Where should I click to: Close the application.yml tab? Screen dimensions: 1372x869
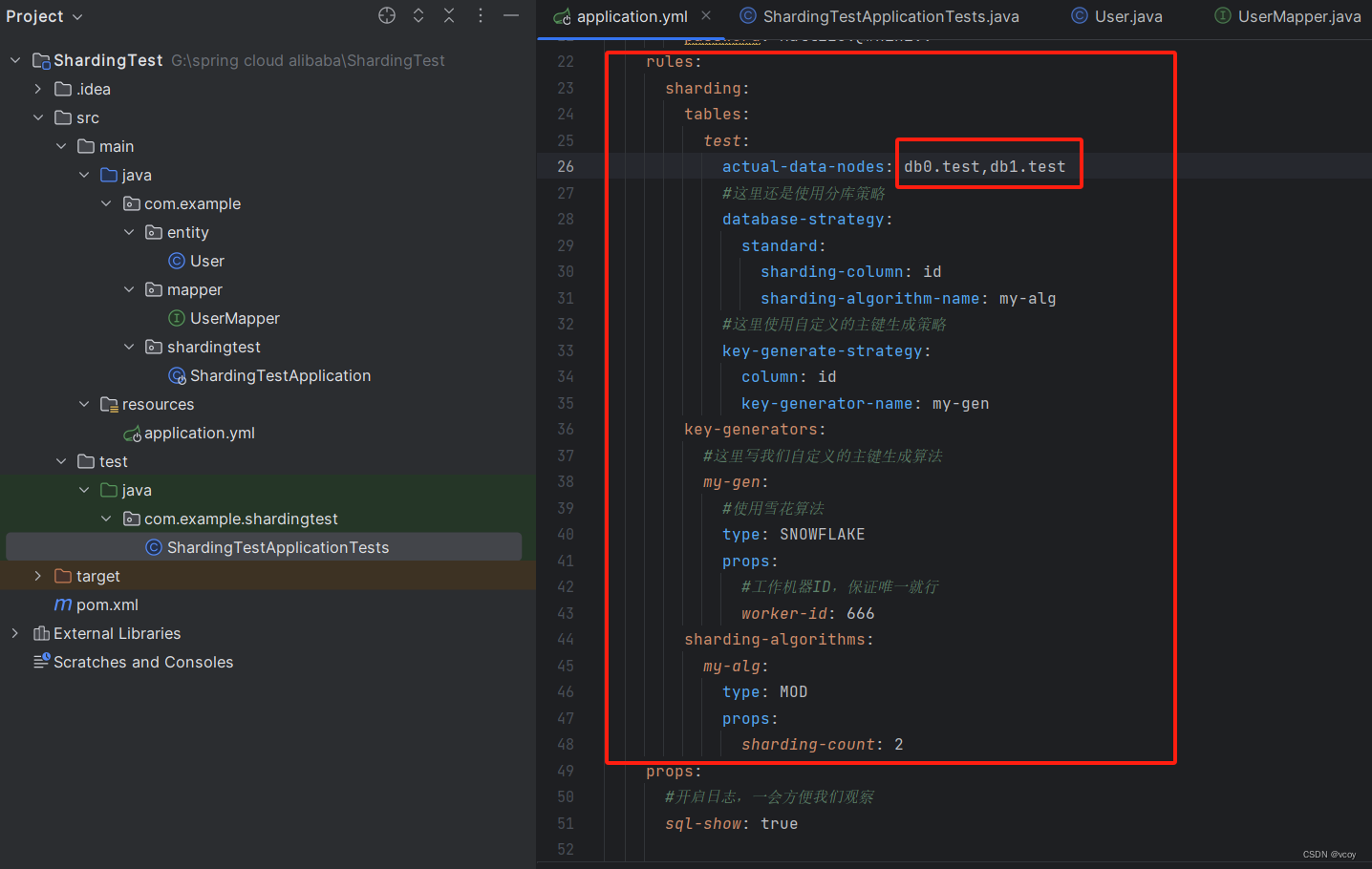click(x=706, y=15)
